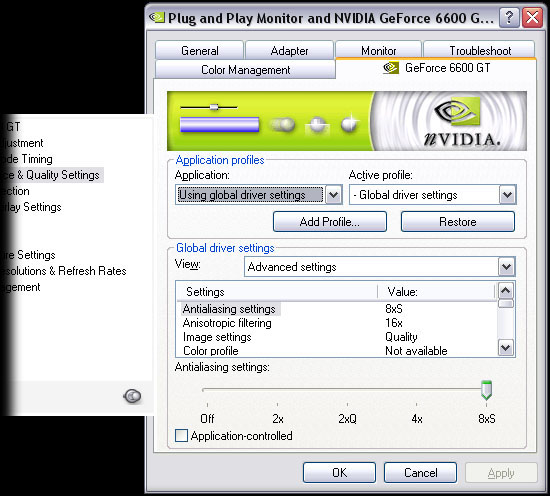Click the Add Profile... button
Screen dimensions: 550x496
pyautogui.click(x=330, y=221)
